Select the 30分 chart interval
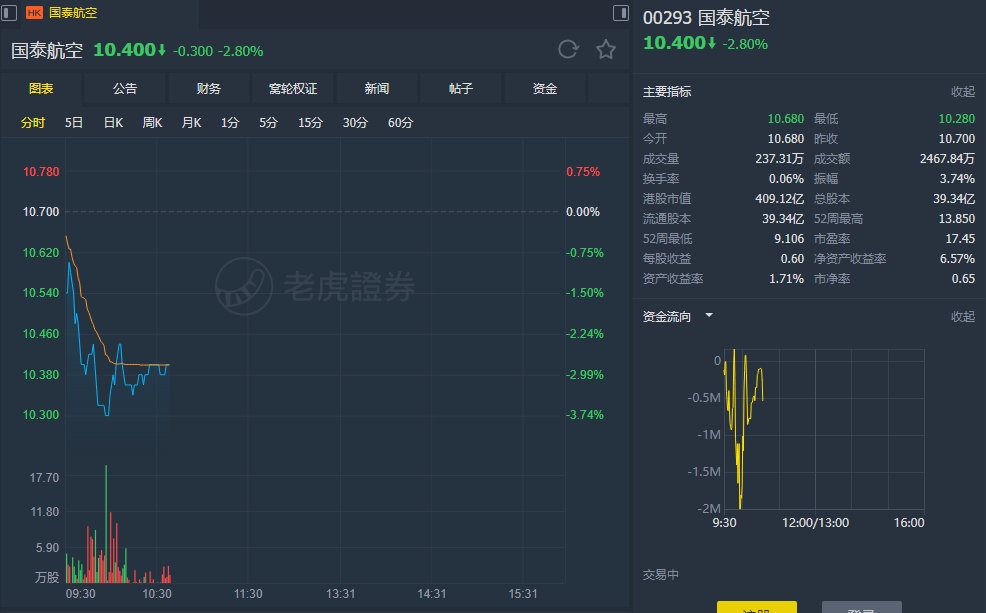Screen dimensions: 986x613 [x=355, y=123]
